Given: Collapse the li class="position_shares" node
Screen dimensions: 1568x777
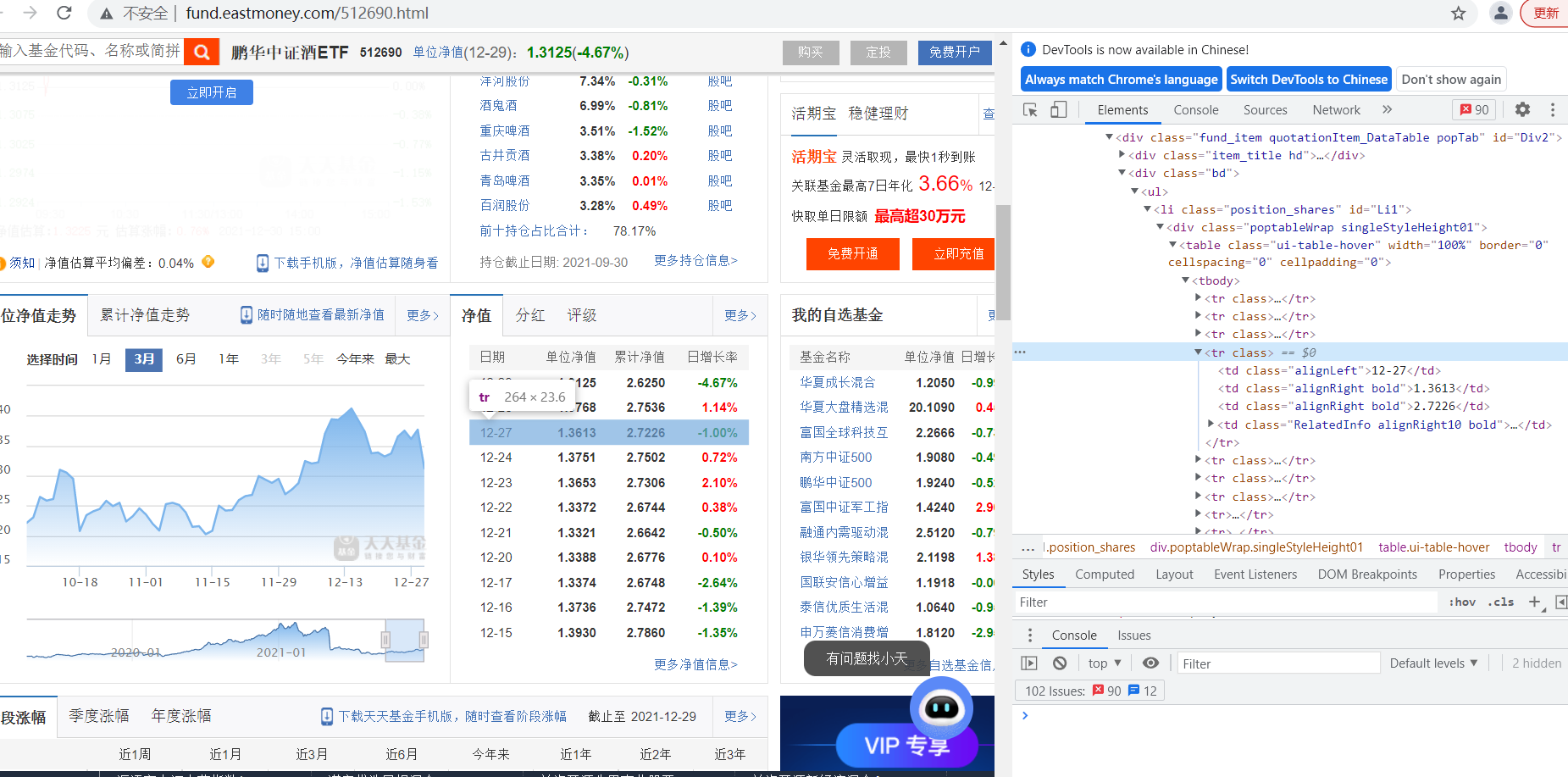Looking at the screenshot, I should pyautogui.click(x=1147, y=209).
